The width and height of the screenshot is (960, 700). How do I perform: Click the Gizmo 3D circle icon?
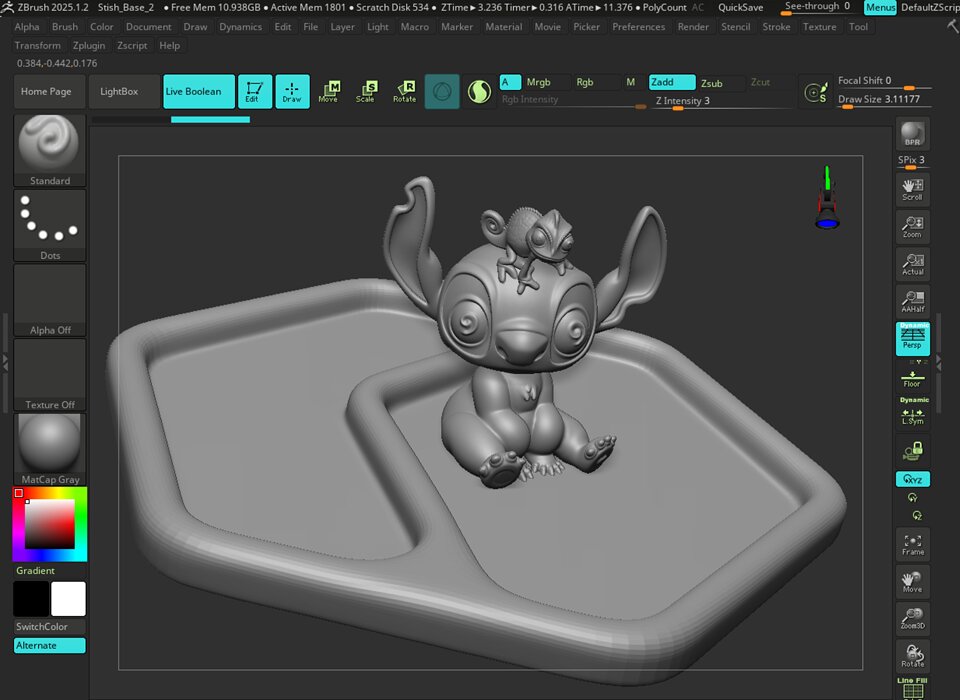[441, 92]
